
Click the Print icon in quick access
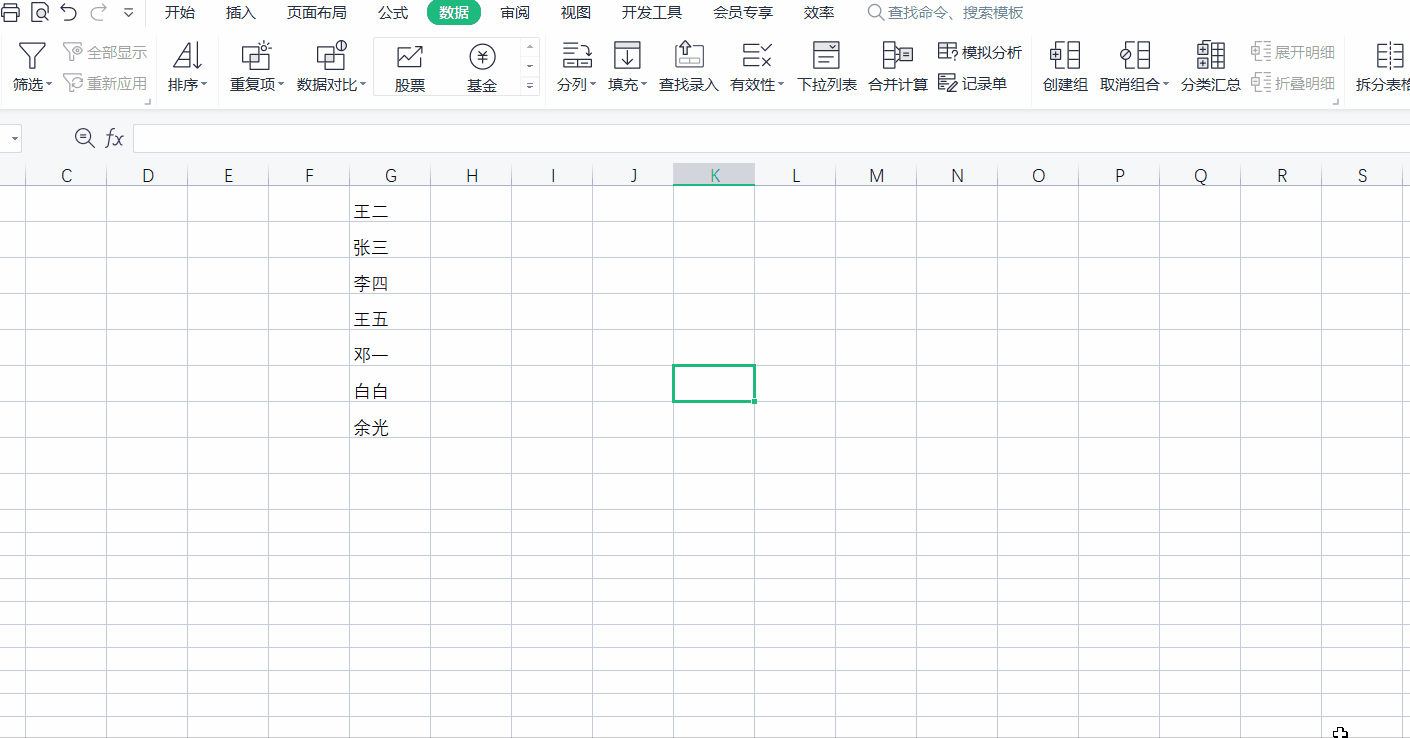(9, 13)
